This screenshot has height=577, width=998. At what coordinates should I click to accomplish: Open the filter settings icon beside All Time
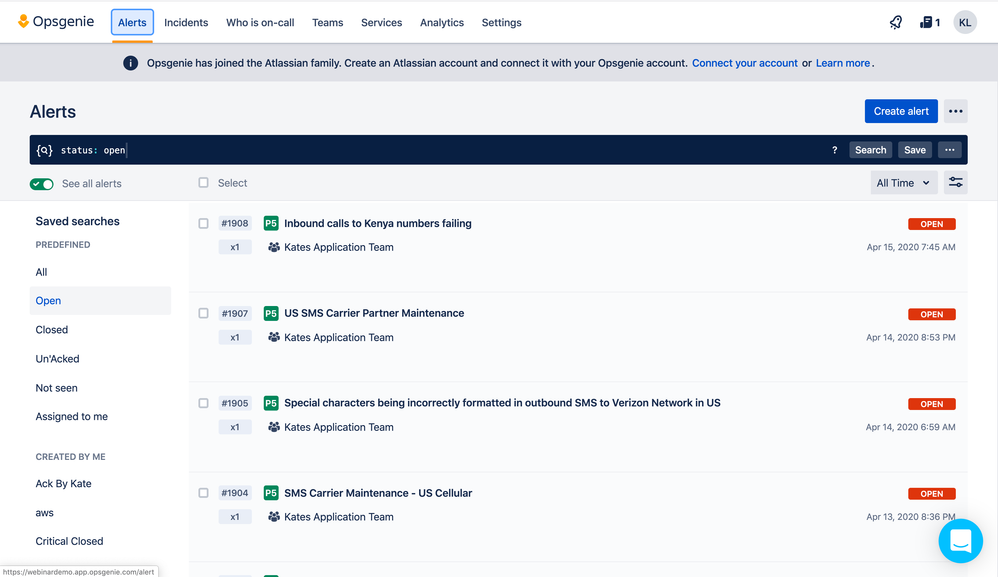pos(956,183)
